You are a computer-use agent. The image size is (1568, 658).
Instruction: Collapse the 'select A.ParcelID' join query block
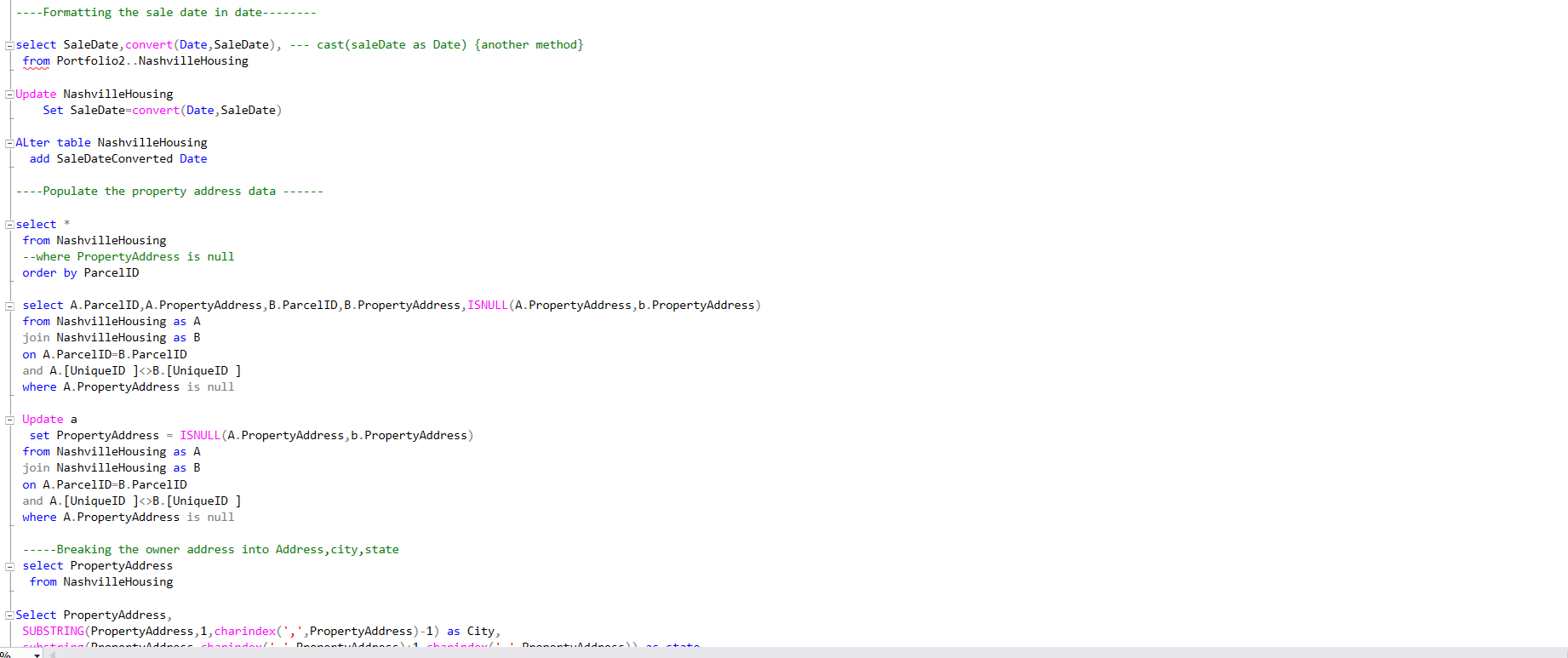pos(9,306)
